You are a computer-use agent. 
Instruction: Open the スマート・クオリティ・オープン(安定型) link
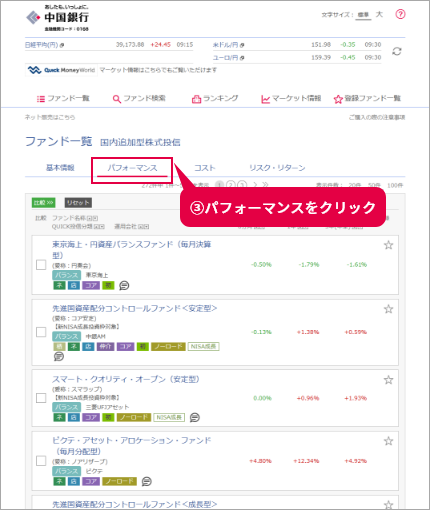click(x=126, y=379)
